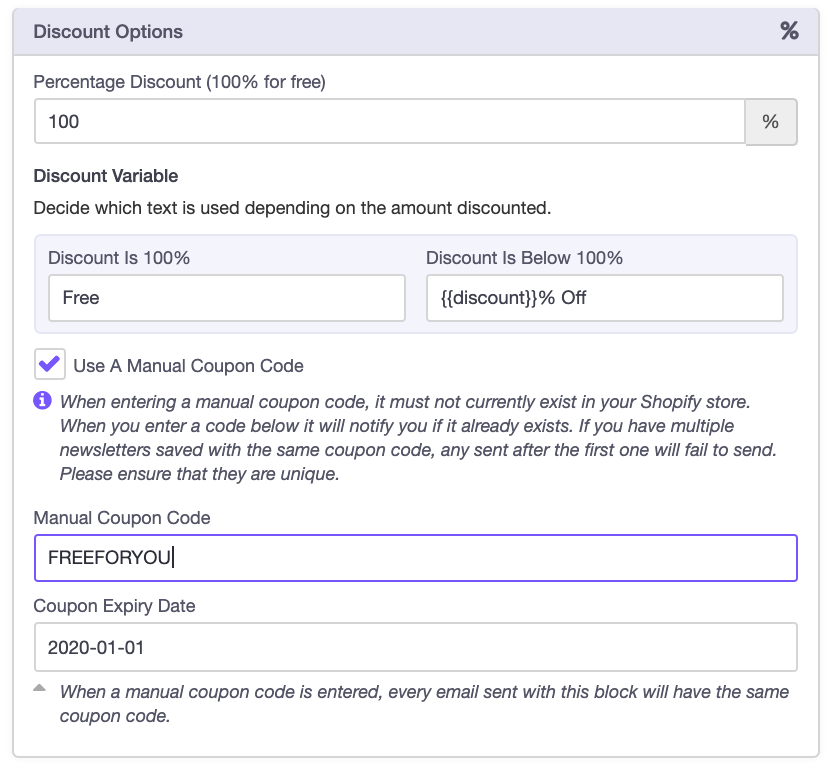This screenshot has height=770, width=832.
Task: Click the 'Decide which text is used' description
Action: [292, 209]
